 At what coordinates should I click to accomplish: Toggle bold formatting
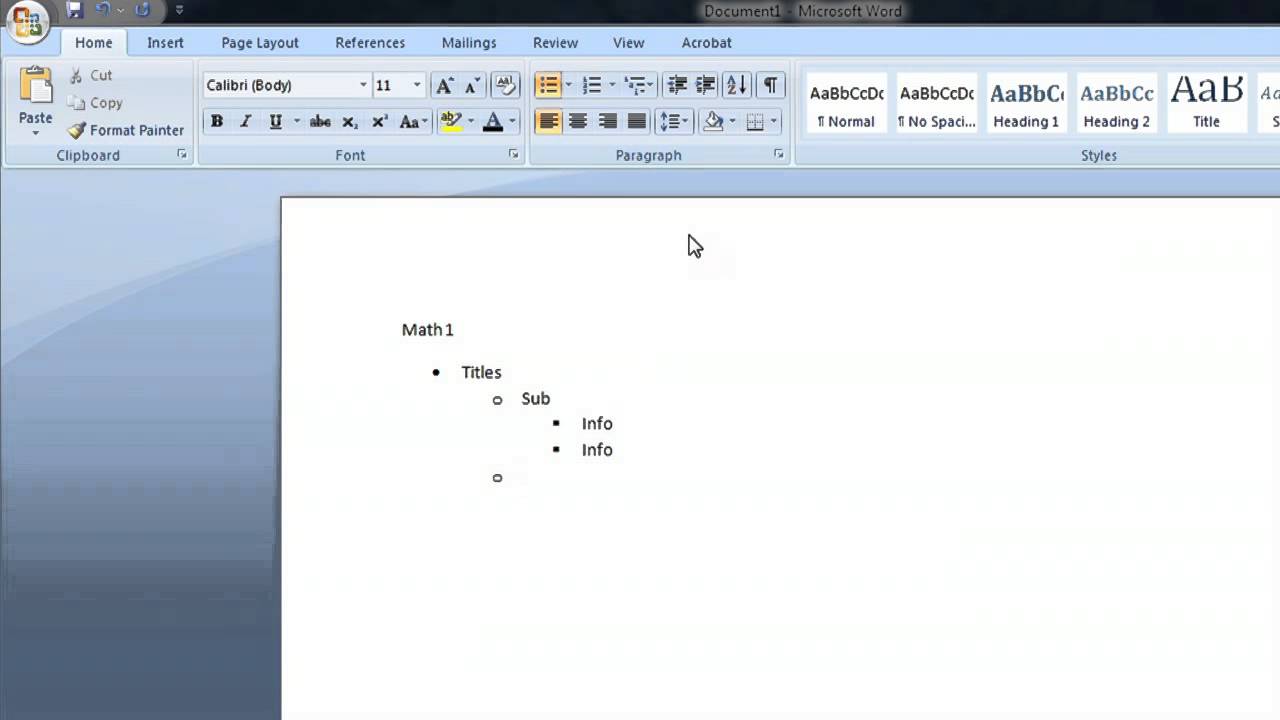[216, 122]
